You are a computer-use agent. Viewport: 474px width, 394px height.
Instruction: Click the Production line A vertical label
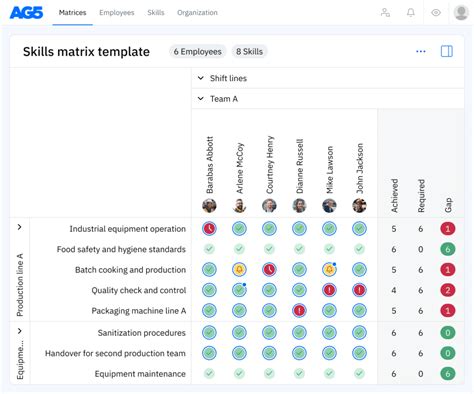[x=20, y=285]
